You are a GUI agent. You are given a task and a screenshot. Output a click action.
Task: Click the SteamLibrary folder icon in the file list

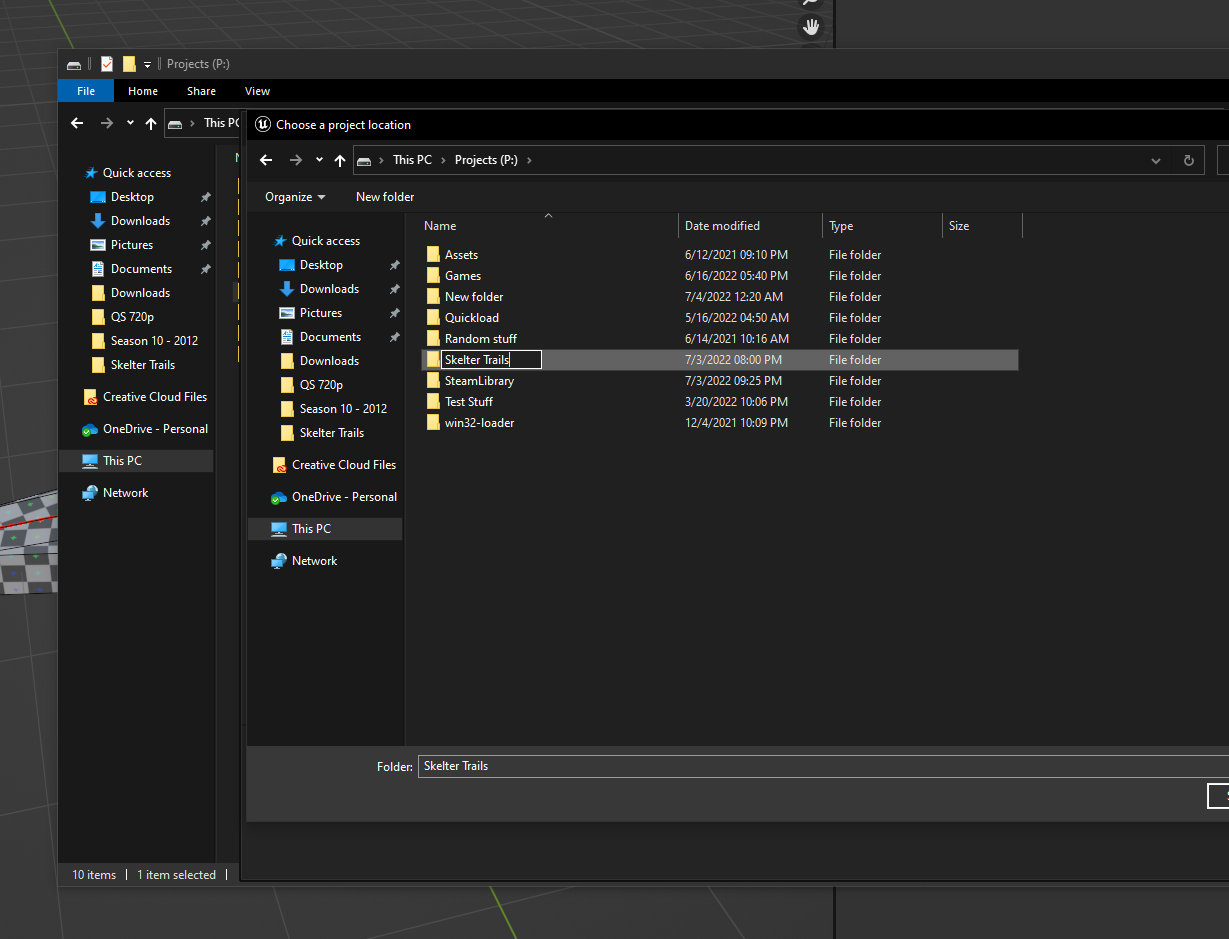[x=433, y=381]
